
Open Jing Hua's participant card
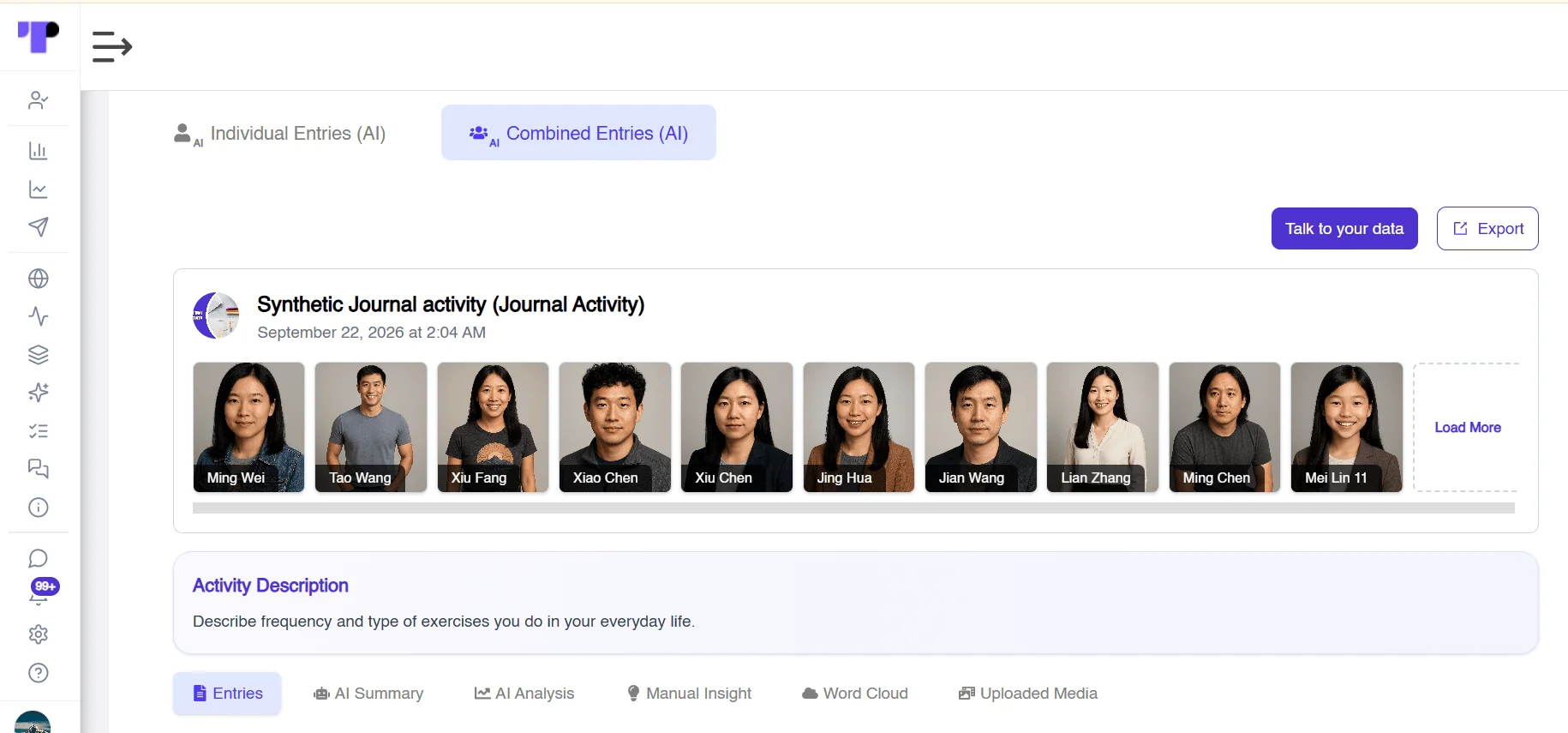coord(859,427)
